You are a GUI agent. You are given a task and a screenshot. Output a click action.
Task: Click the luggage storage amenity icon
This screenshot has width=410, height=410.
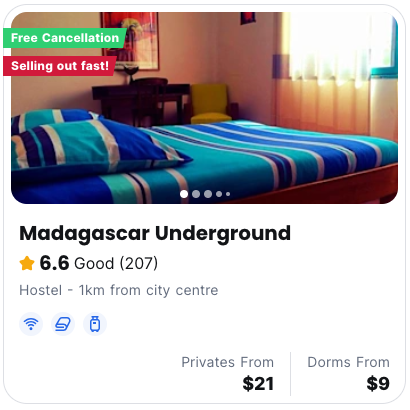pos(95,324)
